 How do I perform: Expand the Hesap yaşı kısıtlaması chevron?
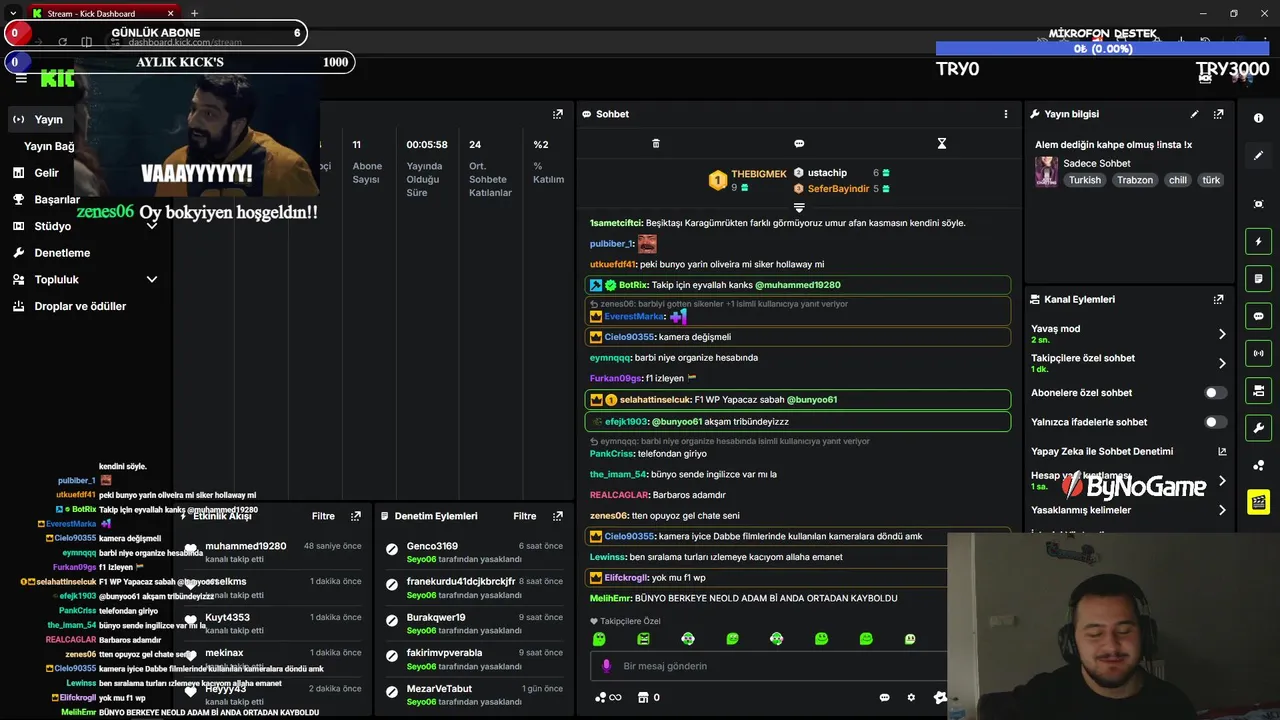pos(1222,481)
